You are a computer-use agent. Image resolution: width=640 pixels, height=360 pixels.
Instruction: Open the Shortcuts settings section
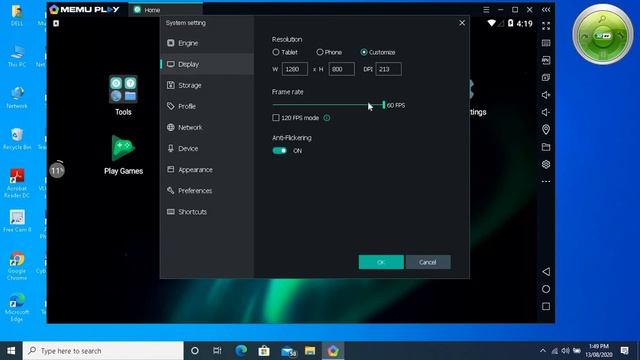(x=207, y=212)
